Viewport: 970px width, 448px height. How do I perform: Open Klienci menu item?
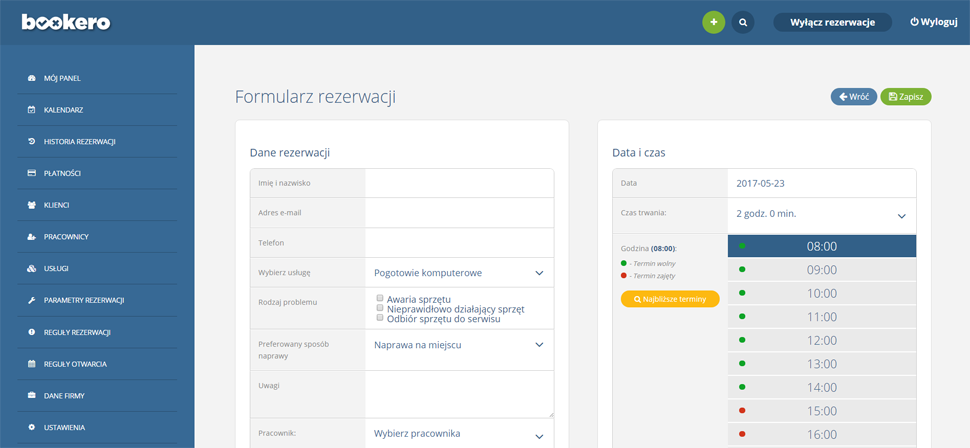(56, 205)
